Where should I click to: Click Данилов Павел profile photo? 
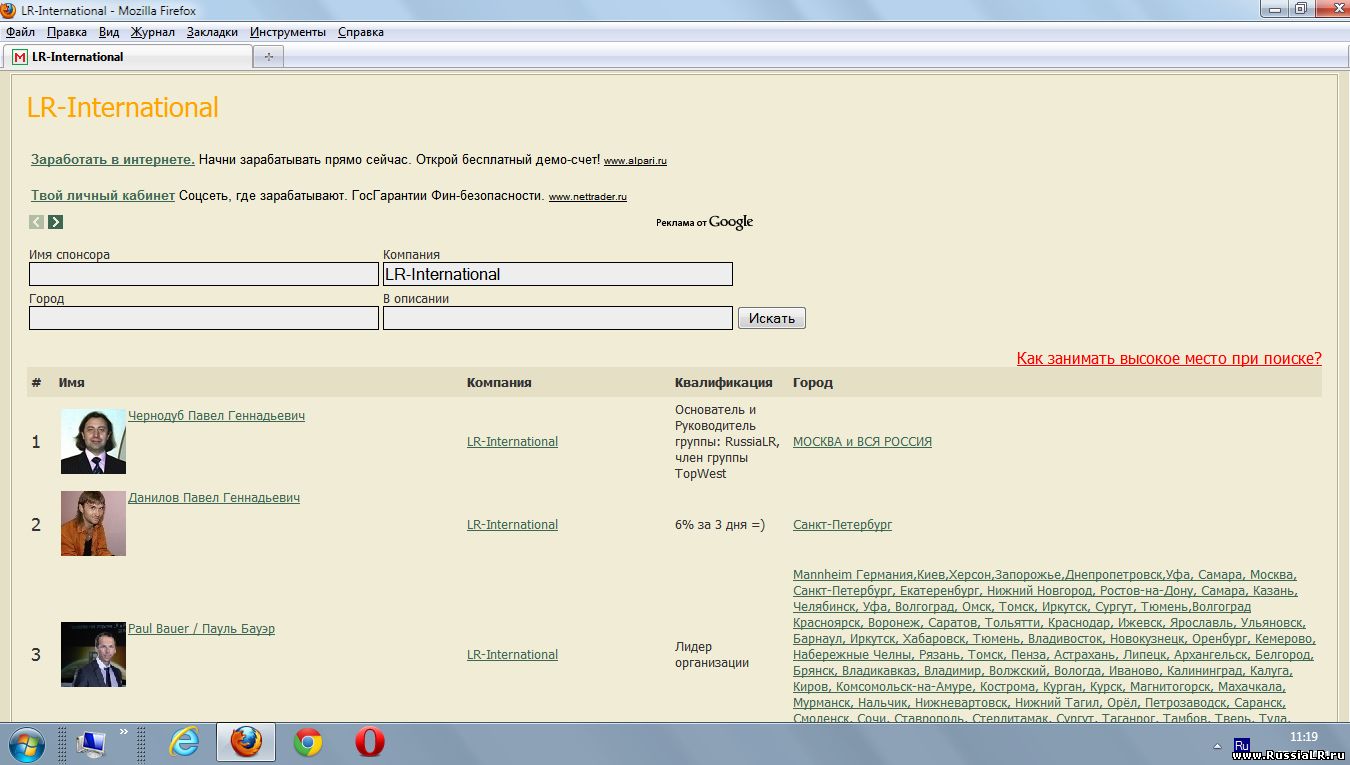pyautogui.click(x=93, y=523)
